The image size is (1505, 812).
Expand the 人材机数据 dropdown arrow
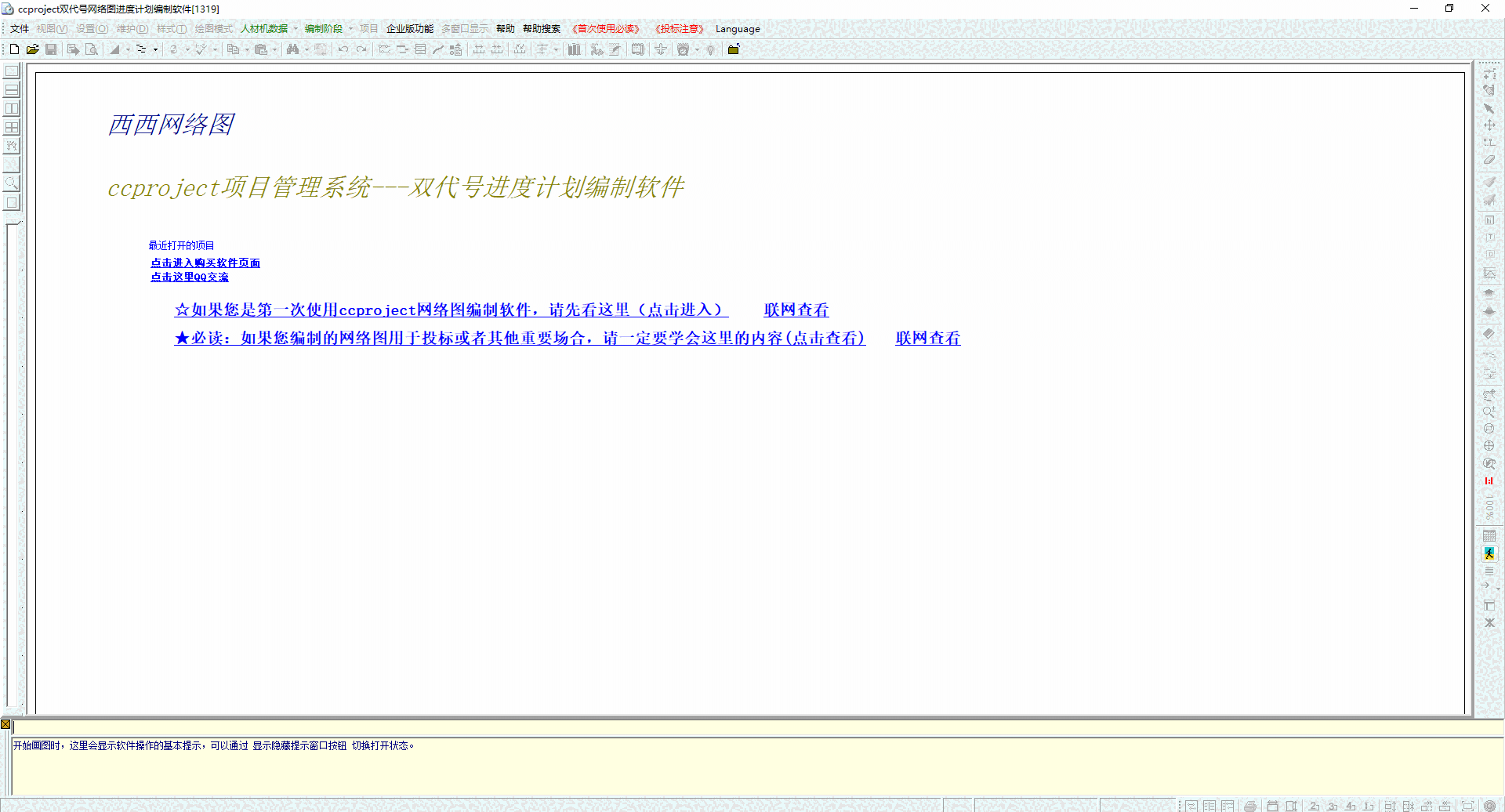coord(296,29)
